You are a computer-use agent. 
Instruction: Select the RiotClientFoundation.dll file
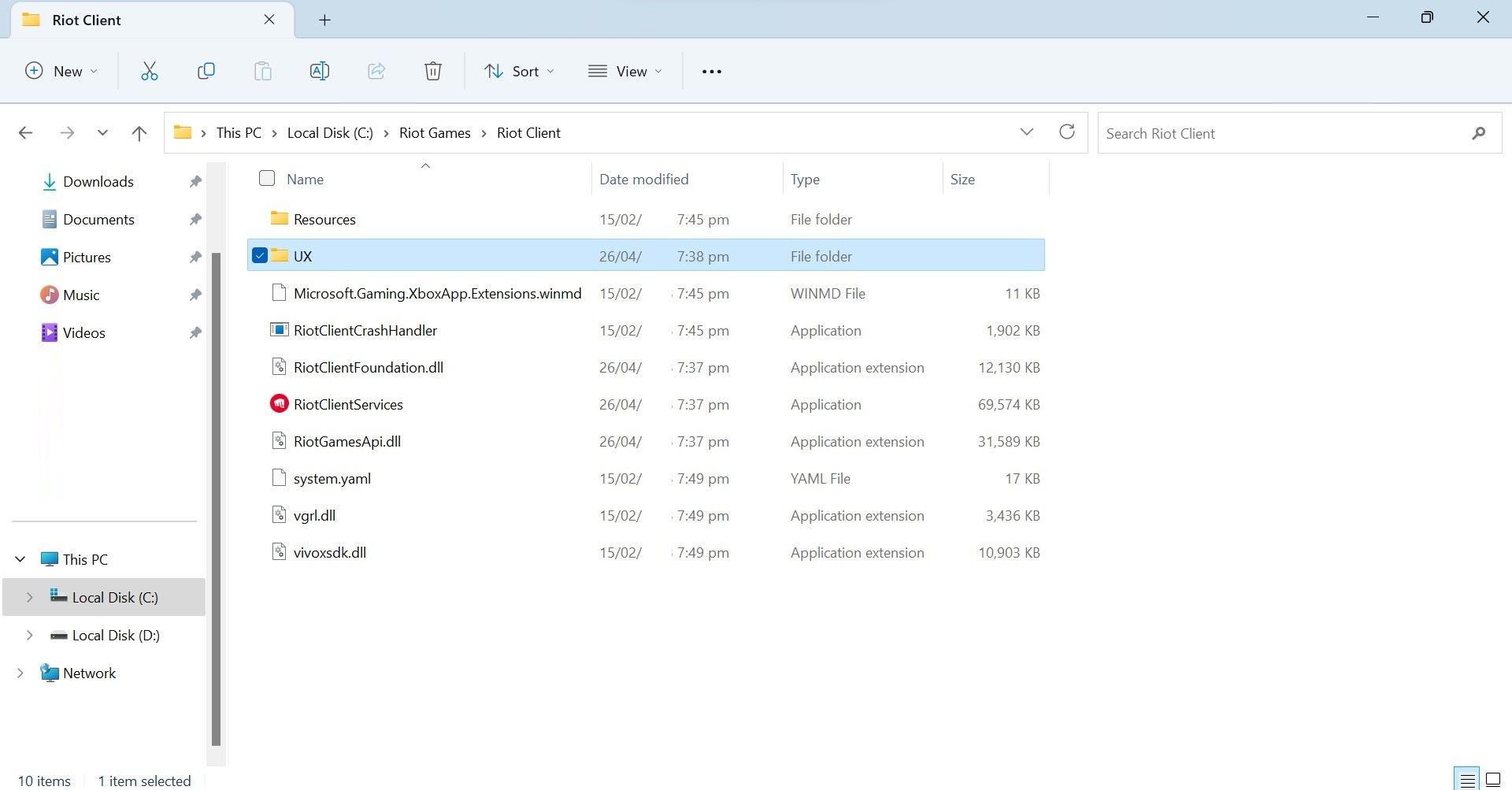tap(368, 367)
